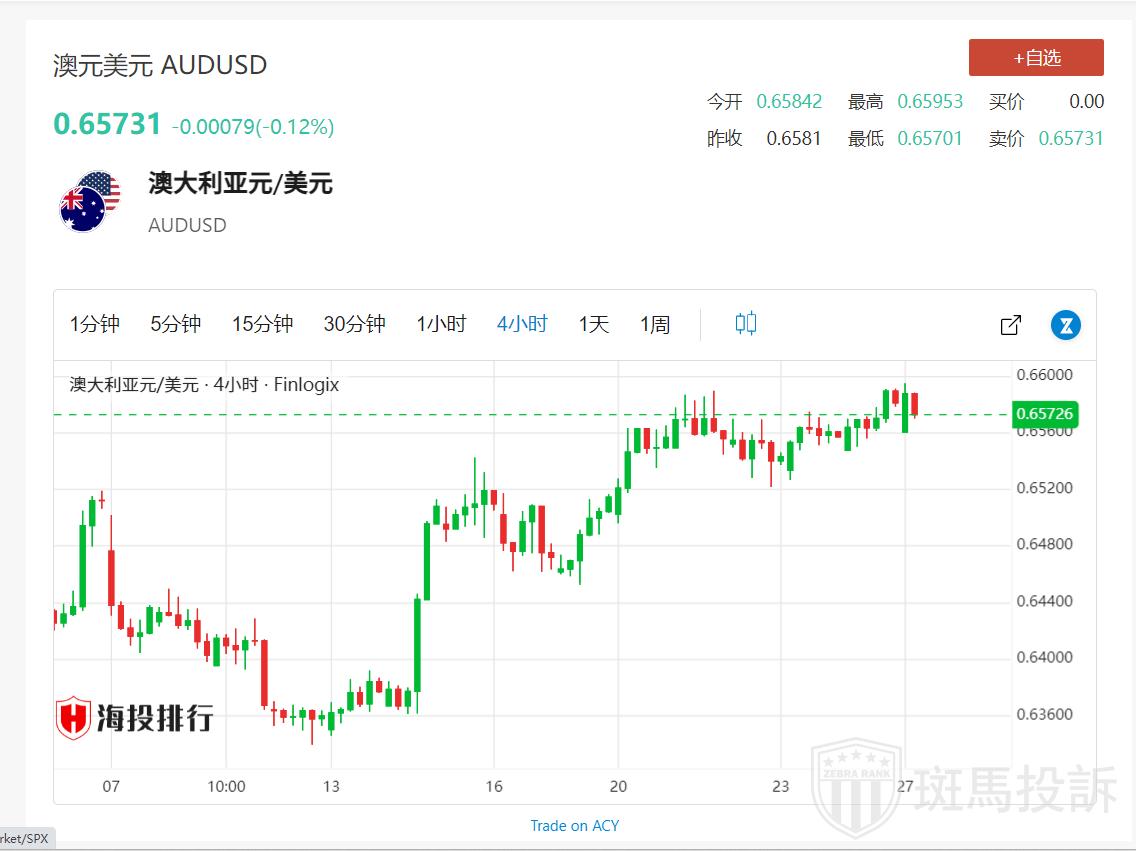The width and height of the screenshot is (1136, 851).
Task: Click the 澳元美元 AUDUSD page title
Action: click(160, 65)
